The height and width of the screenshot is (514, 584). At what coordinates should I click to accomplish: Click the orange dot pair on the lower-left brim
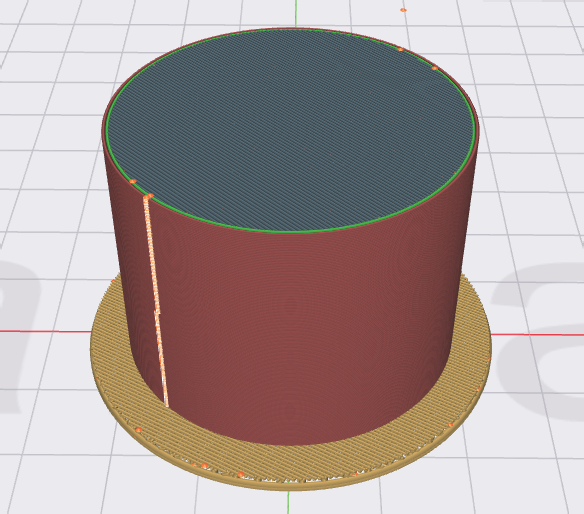pyautogui.click(x=200, y=465)
